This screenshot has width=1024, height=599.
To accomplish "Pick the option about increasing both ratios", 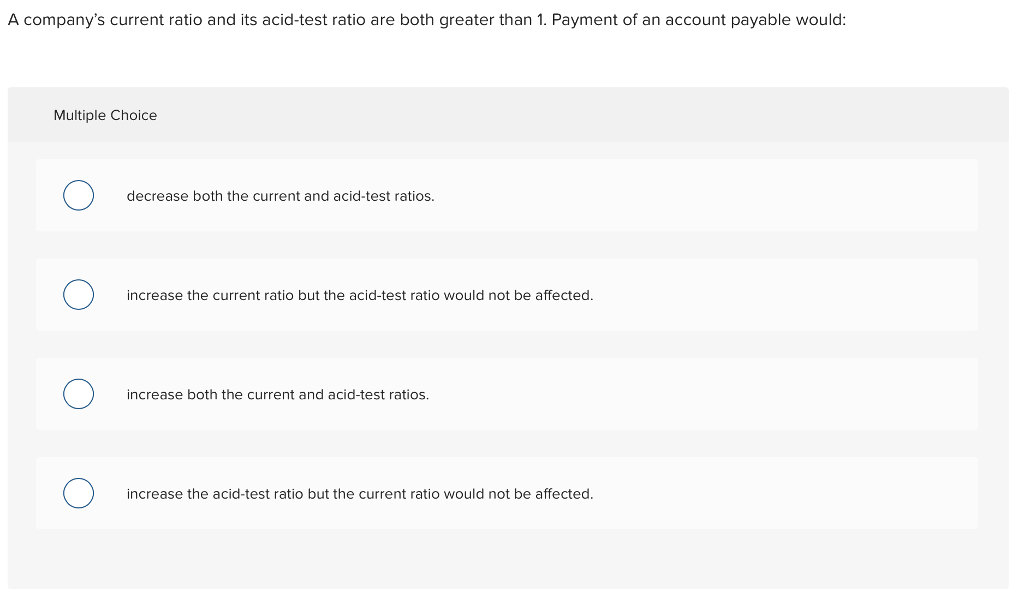I will (277, 394).
